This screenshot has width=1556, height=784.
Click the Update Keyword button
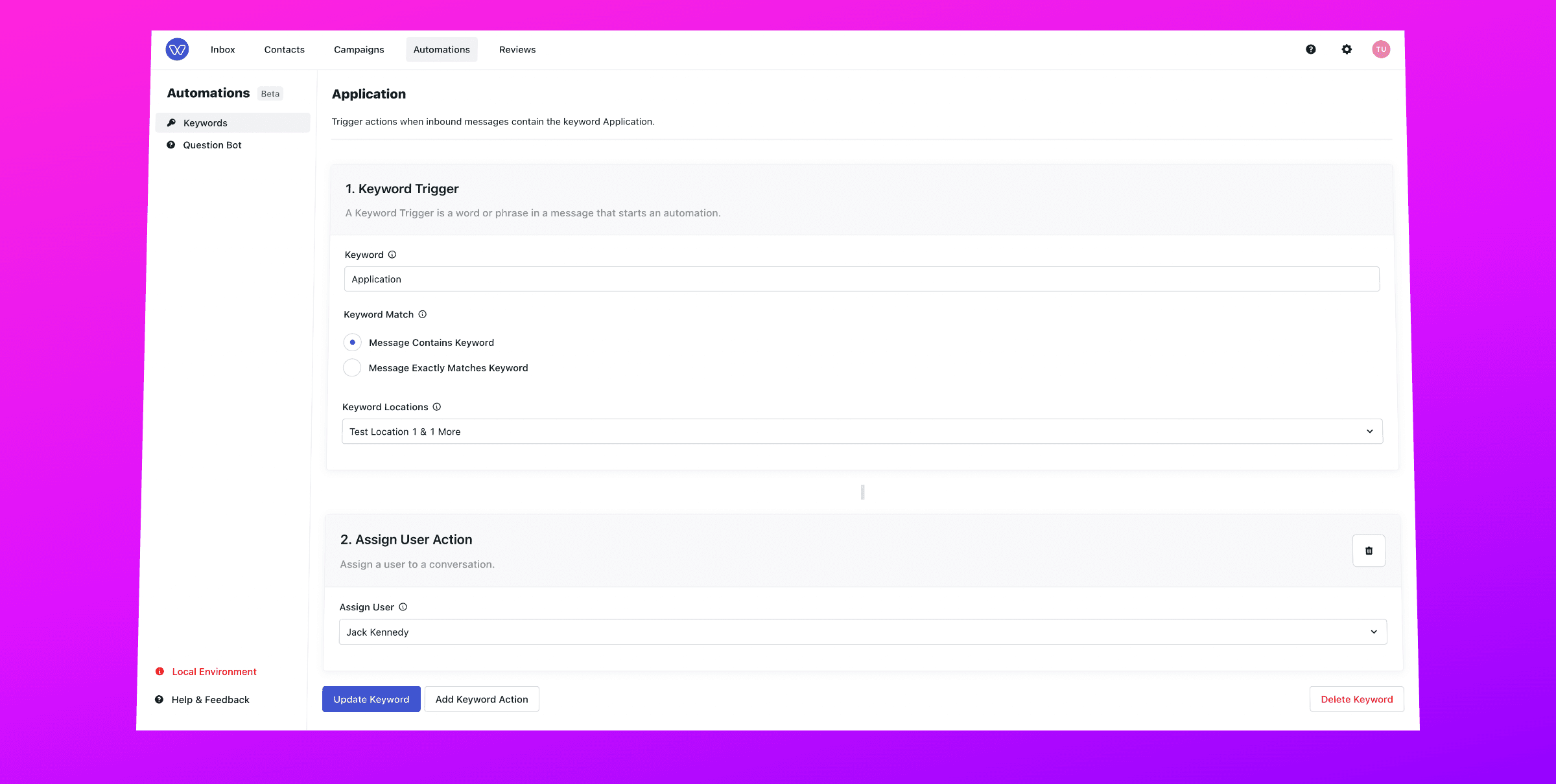coord(371,699)
